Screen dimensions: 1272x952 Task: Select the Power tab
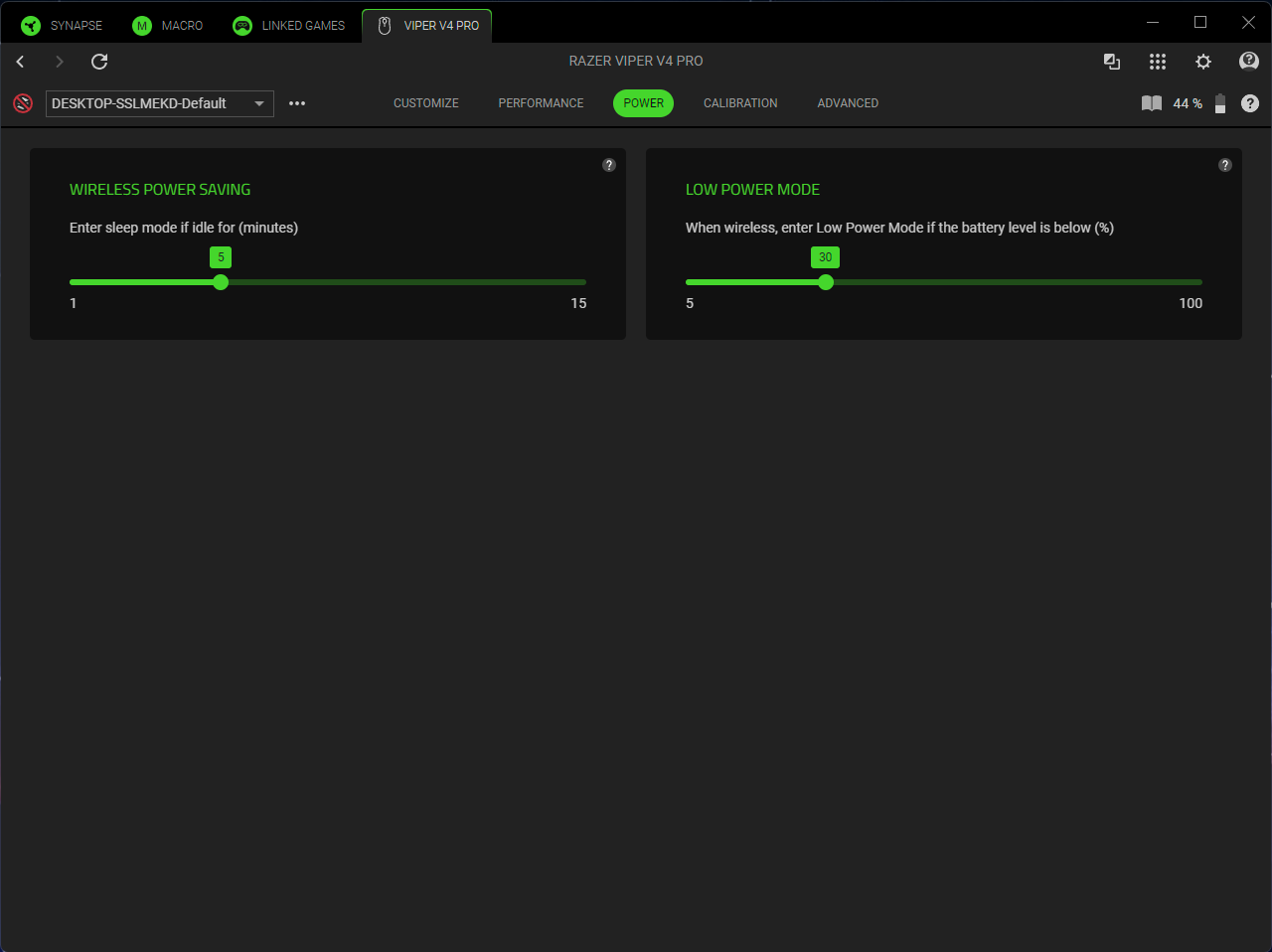[x=643, y=103]
